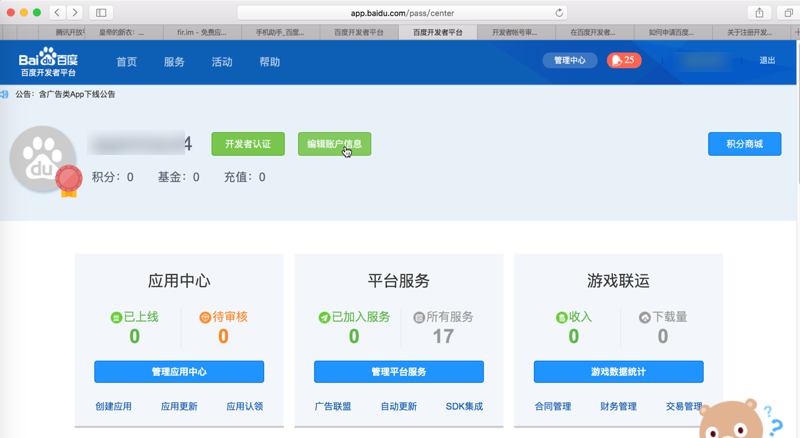The image size is (800, 438).
Task: Click the Baidu developer platform logo
Action: pyautogui.click(x=48, y=62)
